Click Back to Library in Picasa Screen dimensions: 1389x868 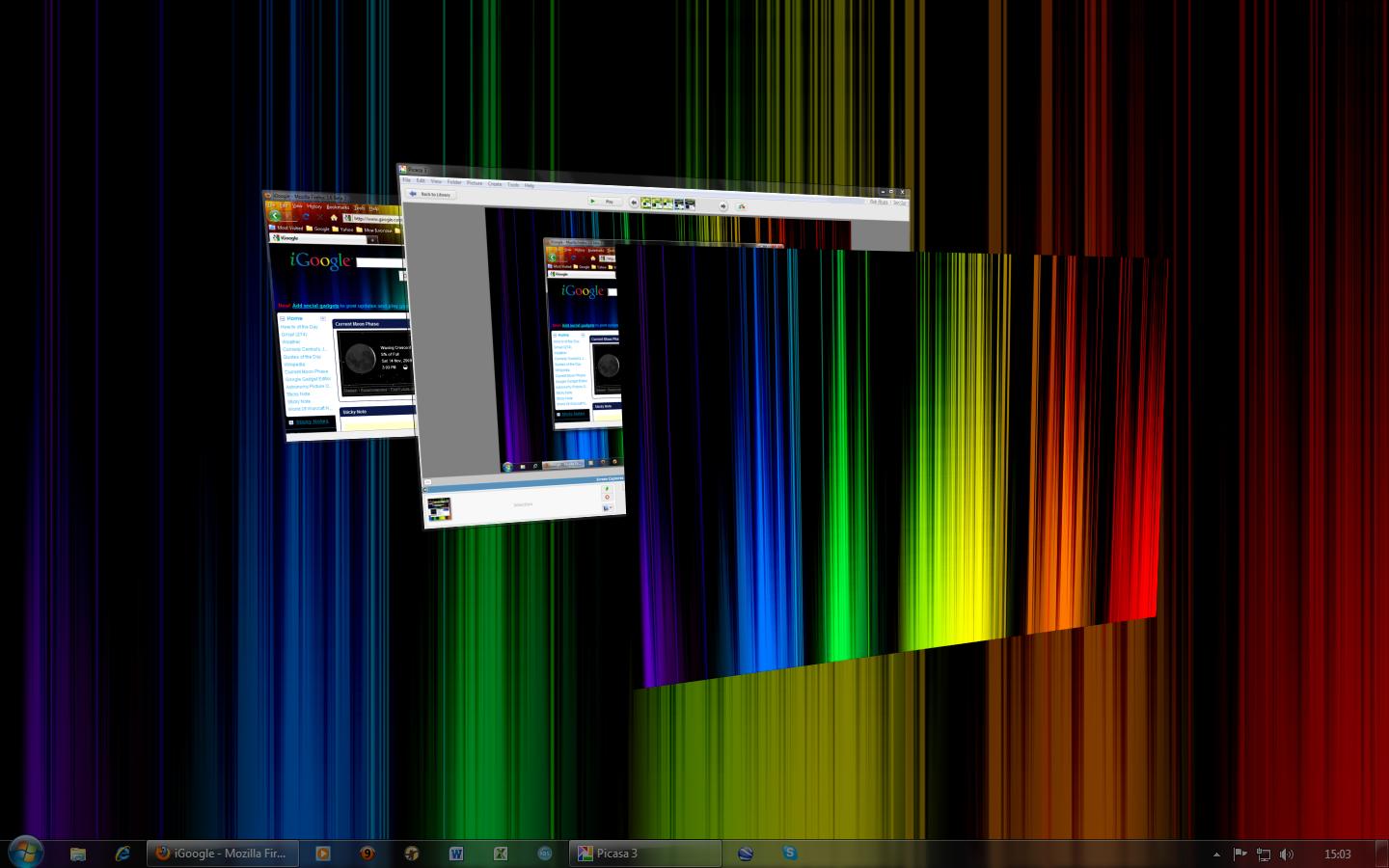click(431, 194)
